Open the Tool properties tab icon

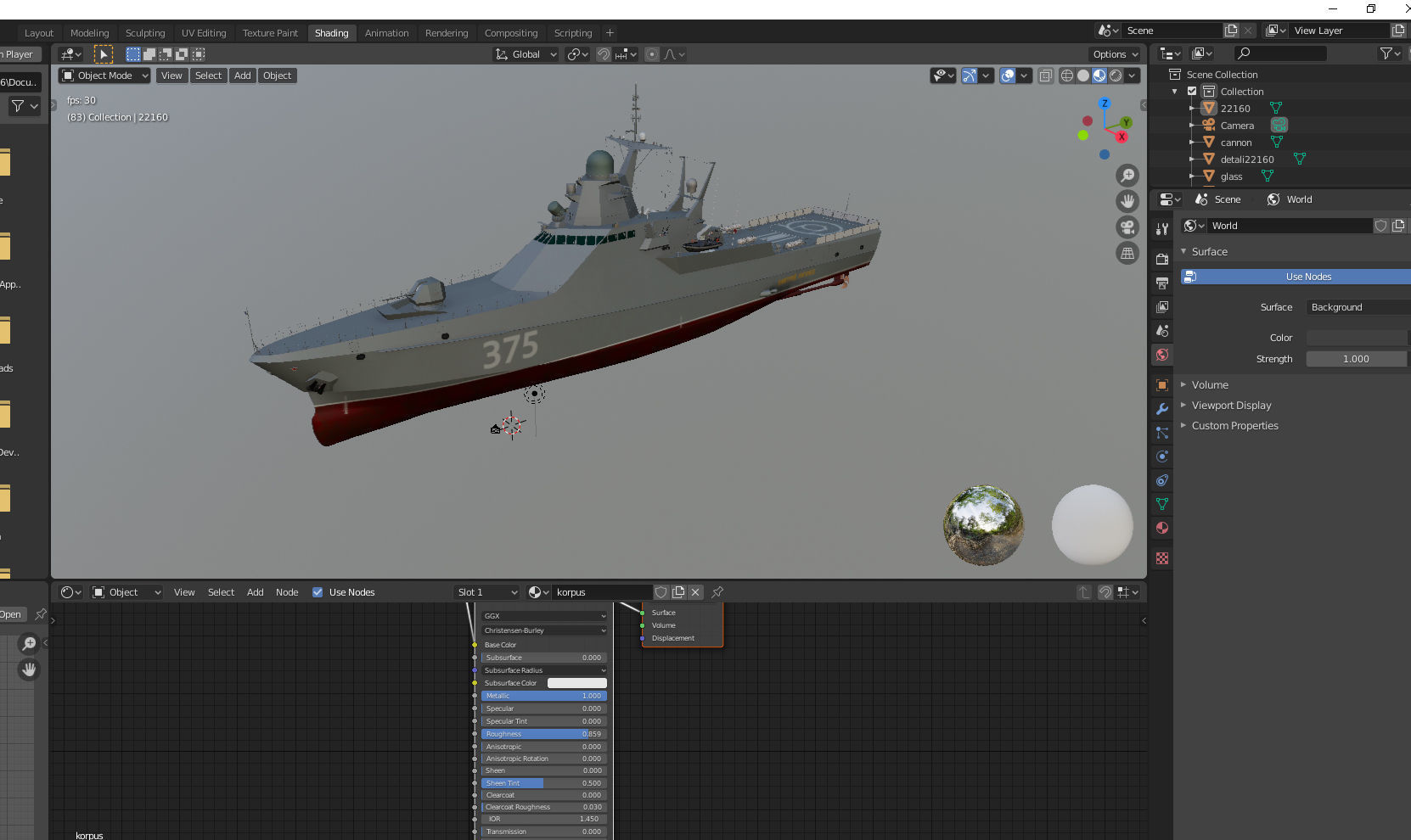pos(1162,229)
